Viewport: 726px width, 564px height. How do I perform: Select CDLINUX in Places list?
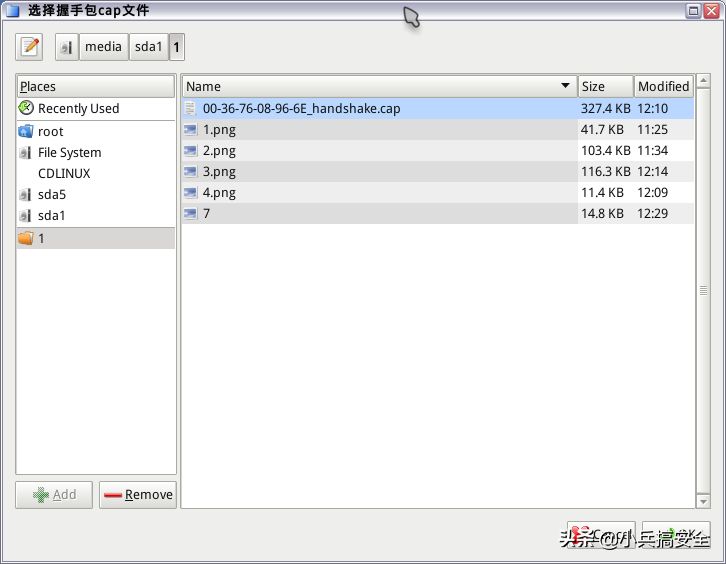click(96, 173)
